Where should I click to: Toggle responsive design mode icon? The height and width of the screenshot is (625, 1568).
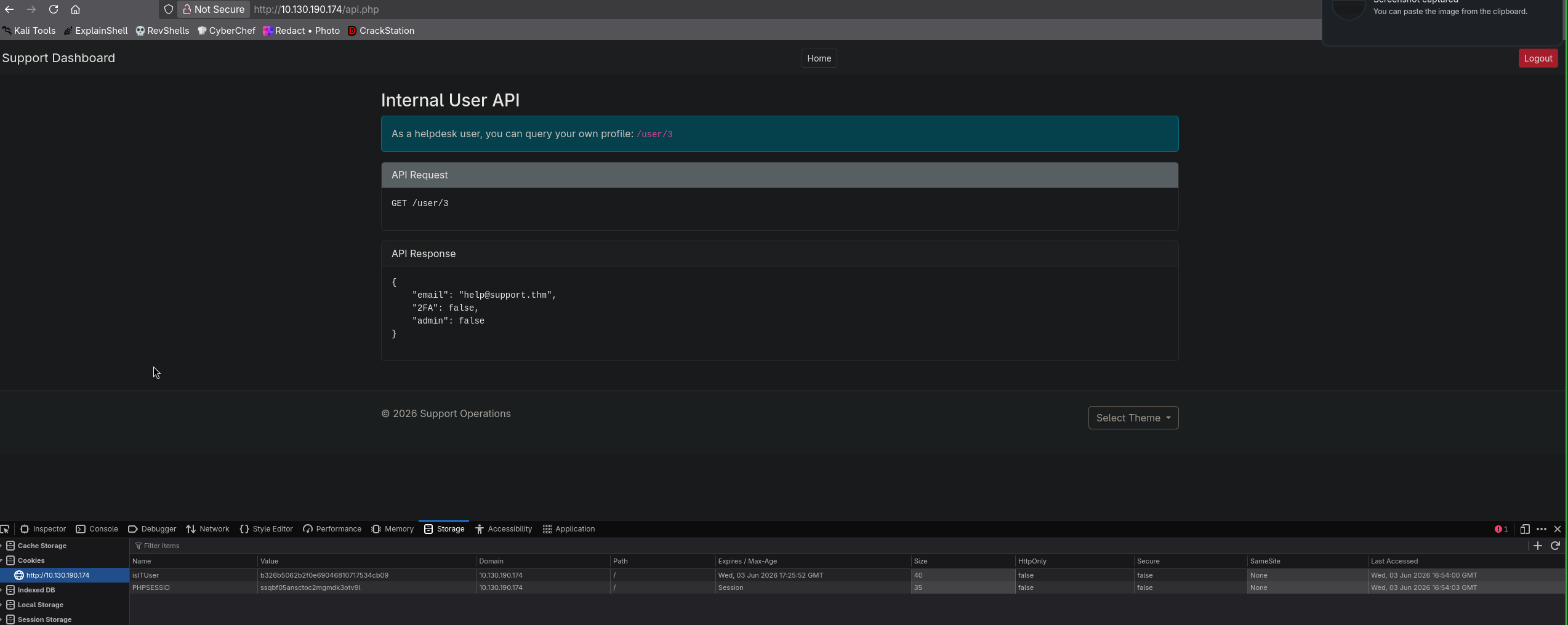pos(1525,529)
